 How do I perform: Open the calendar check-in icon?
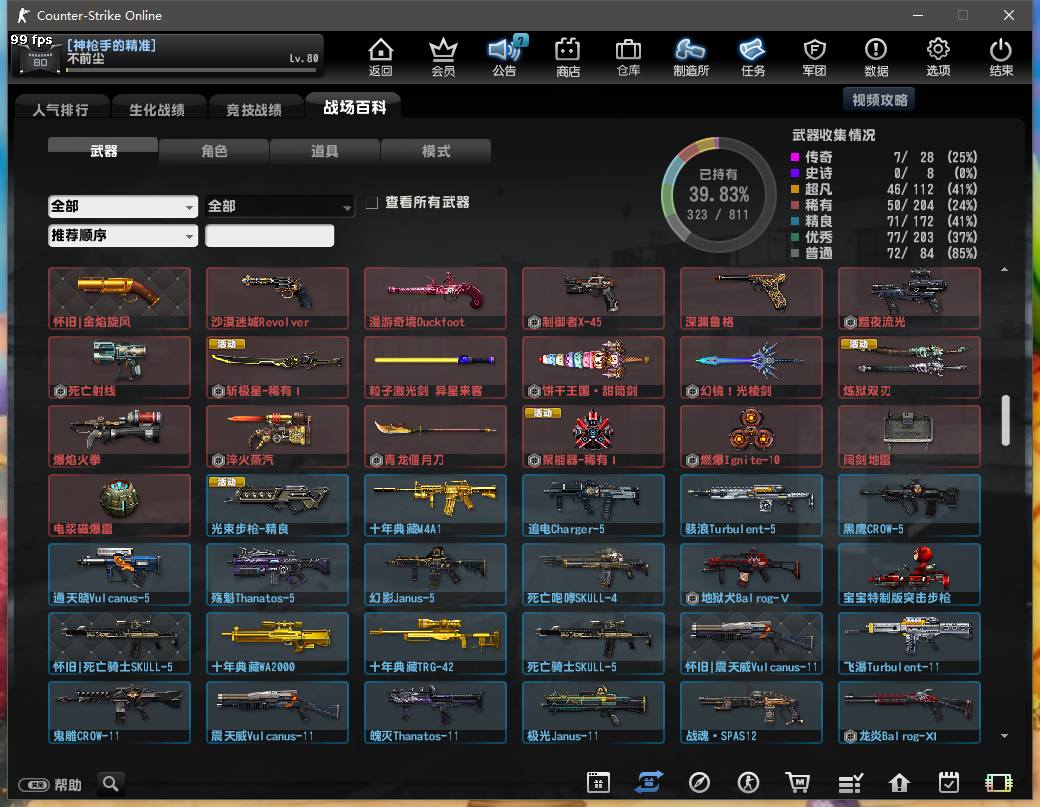tap(948, 782)
